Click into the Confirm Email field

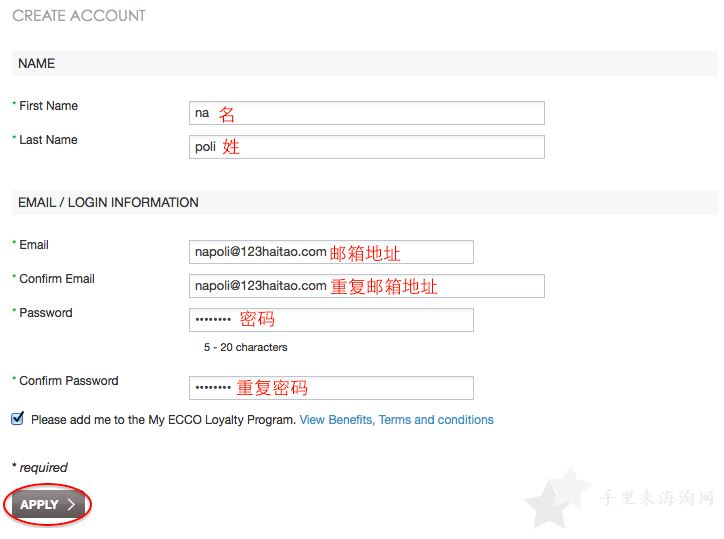(x=367, y=286)
